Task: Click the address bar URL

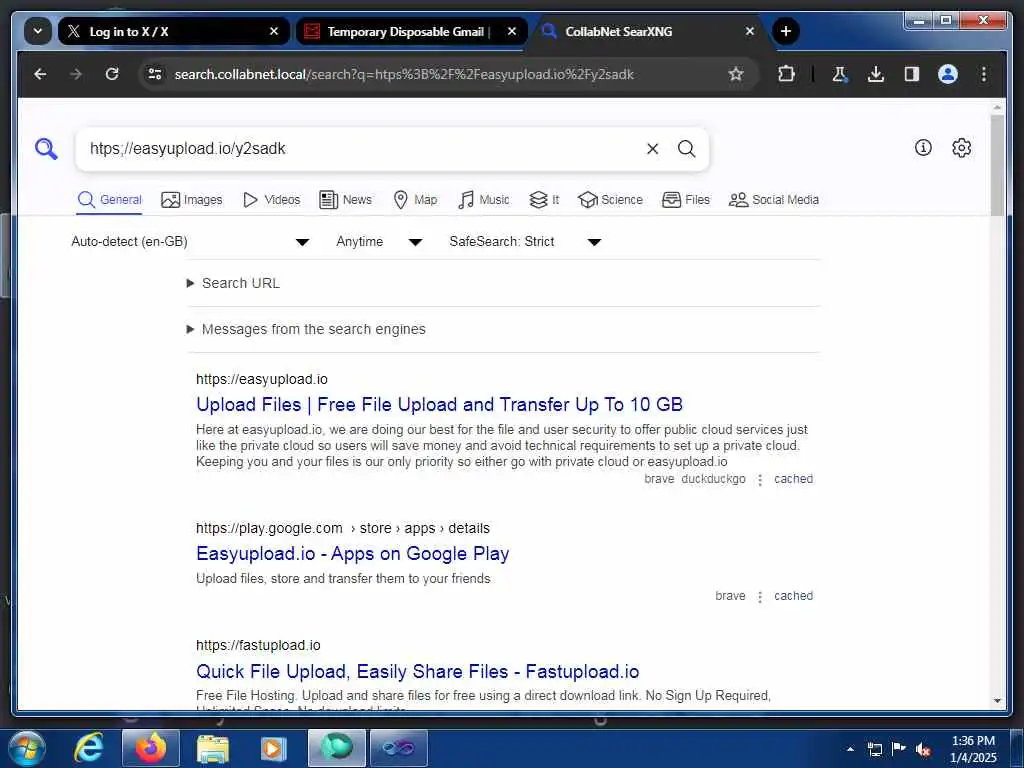Action: click(x=404, y=74)
